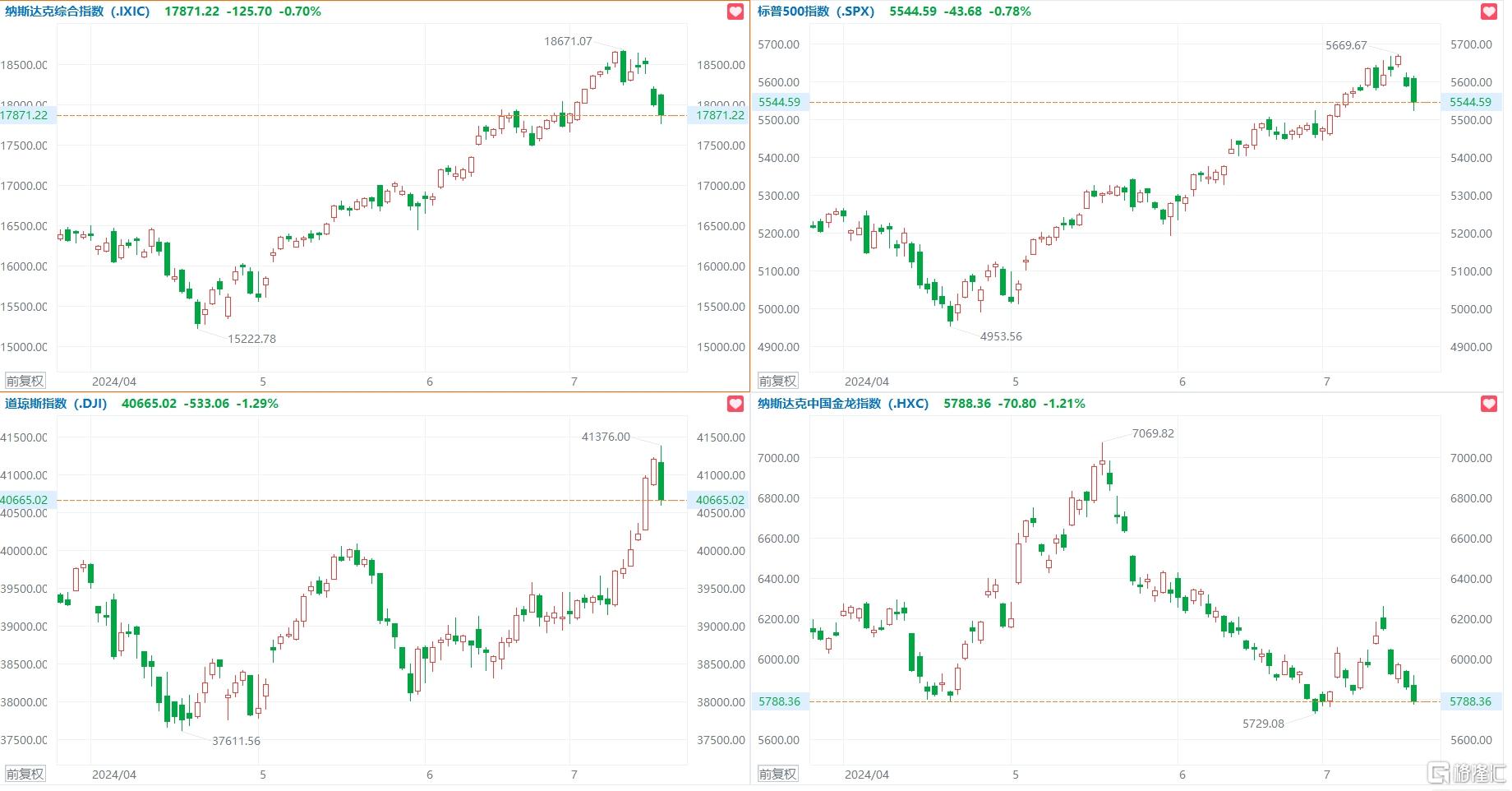Click the 4953.56 low label on the S&P 500 chart
Viewport: 1512px width, 791px height.
[x=1001, y=336]
